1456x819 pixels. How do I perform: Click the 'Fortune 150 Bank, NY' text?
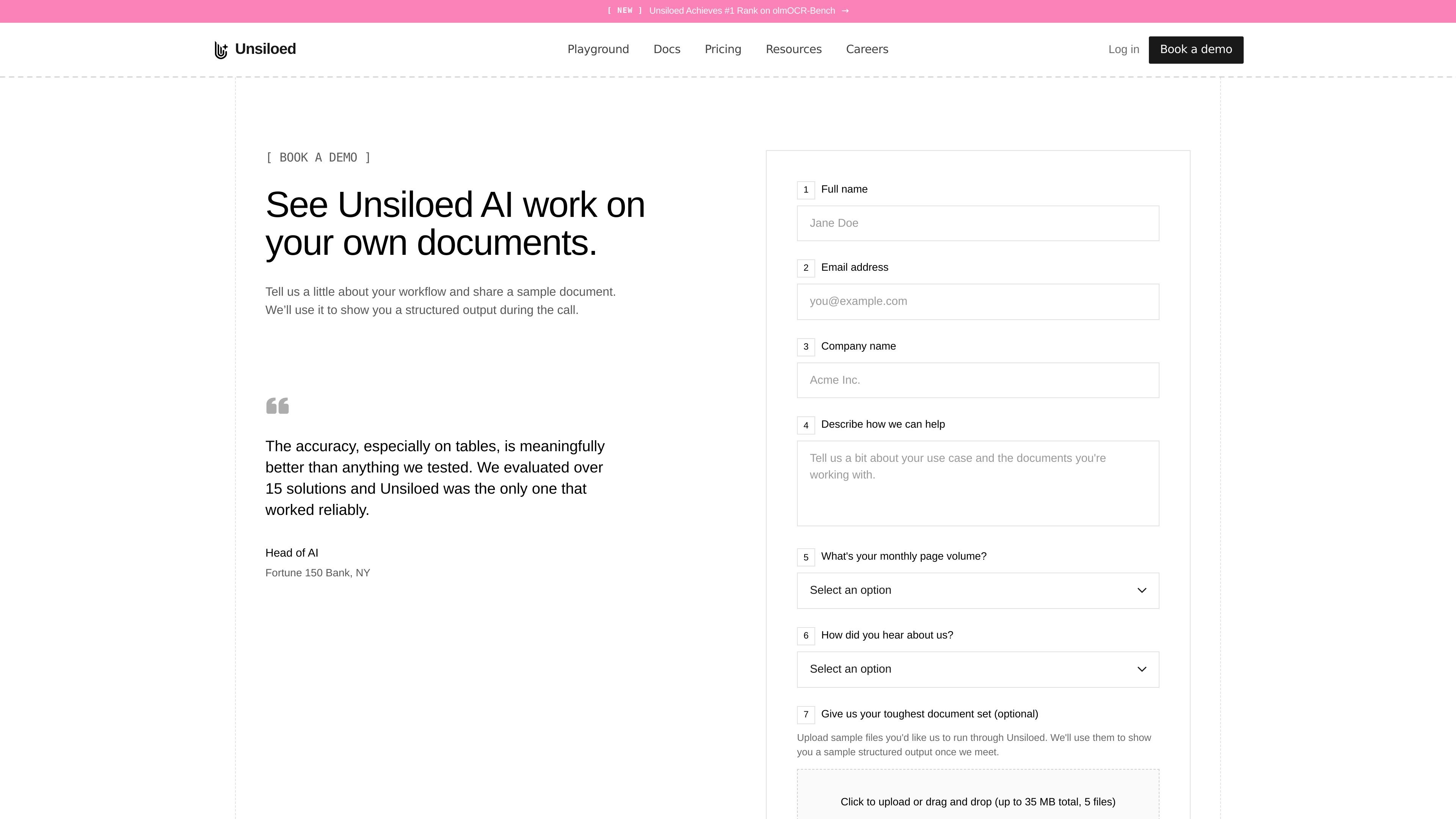[318, 573]
